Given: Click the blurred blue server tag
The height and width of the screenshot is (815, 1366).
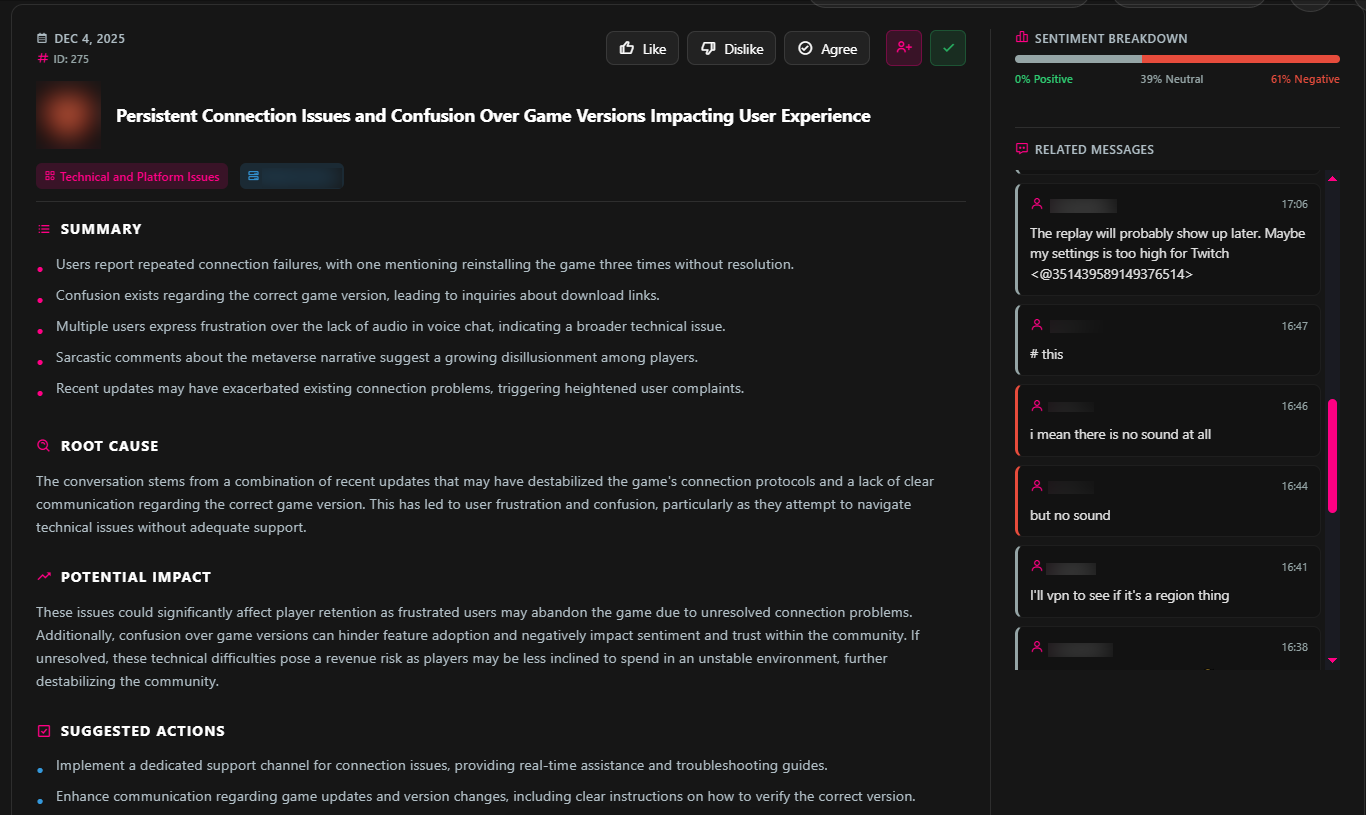Looking at the screenshot, I should [292, 177].
